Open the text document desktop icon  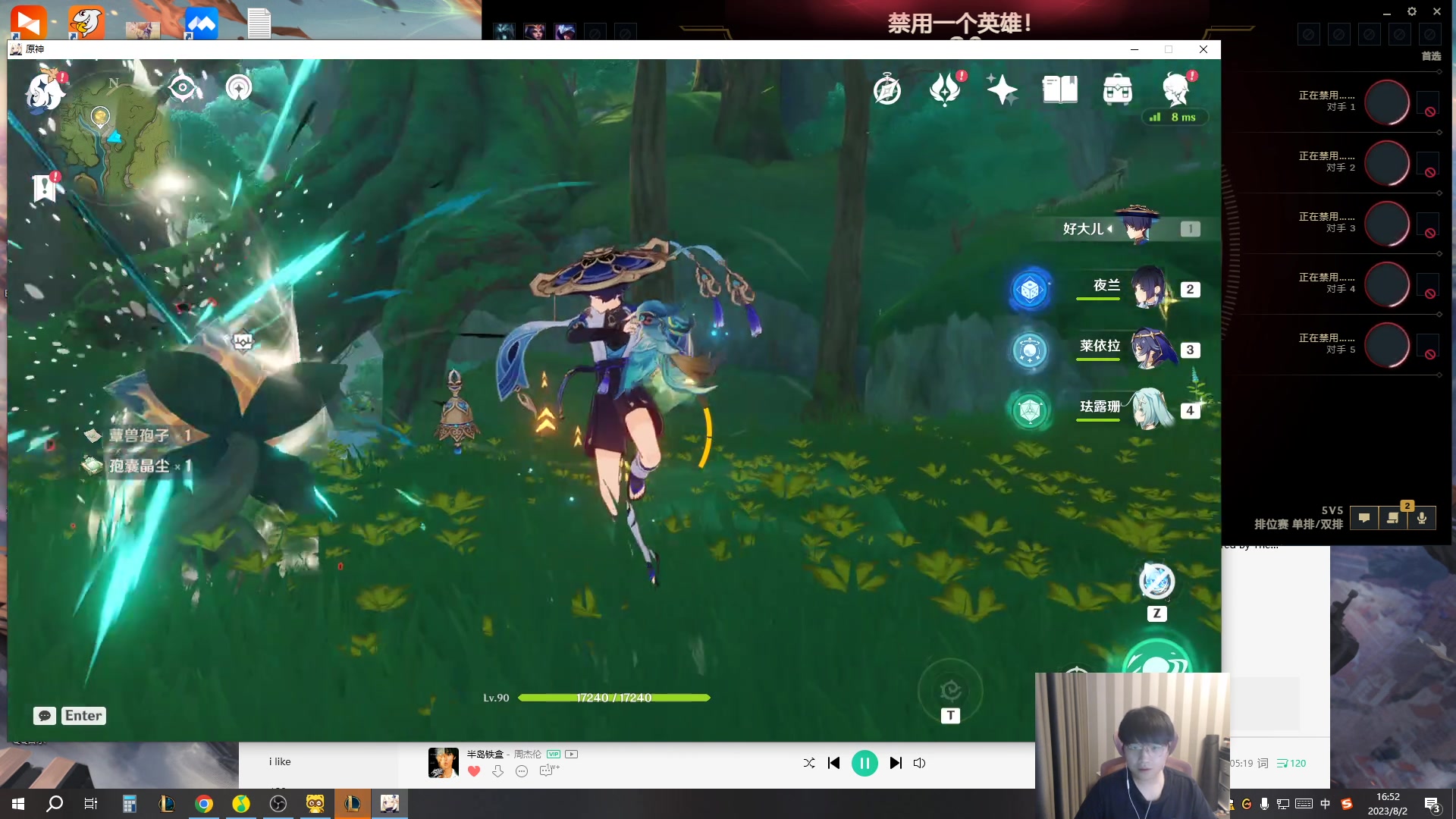(259, 23)
